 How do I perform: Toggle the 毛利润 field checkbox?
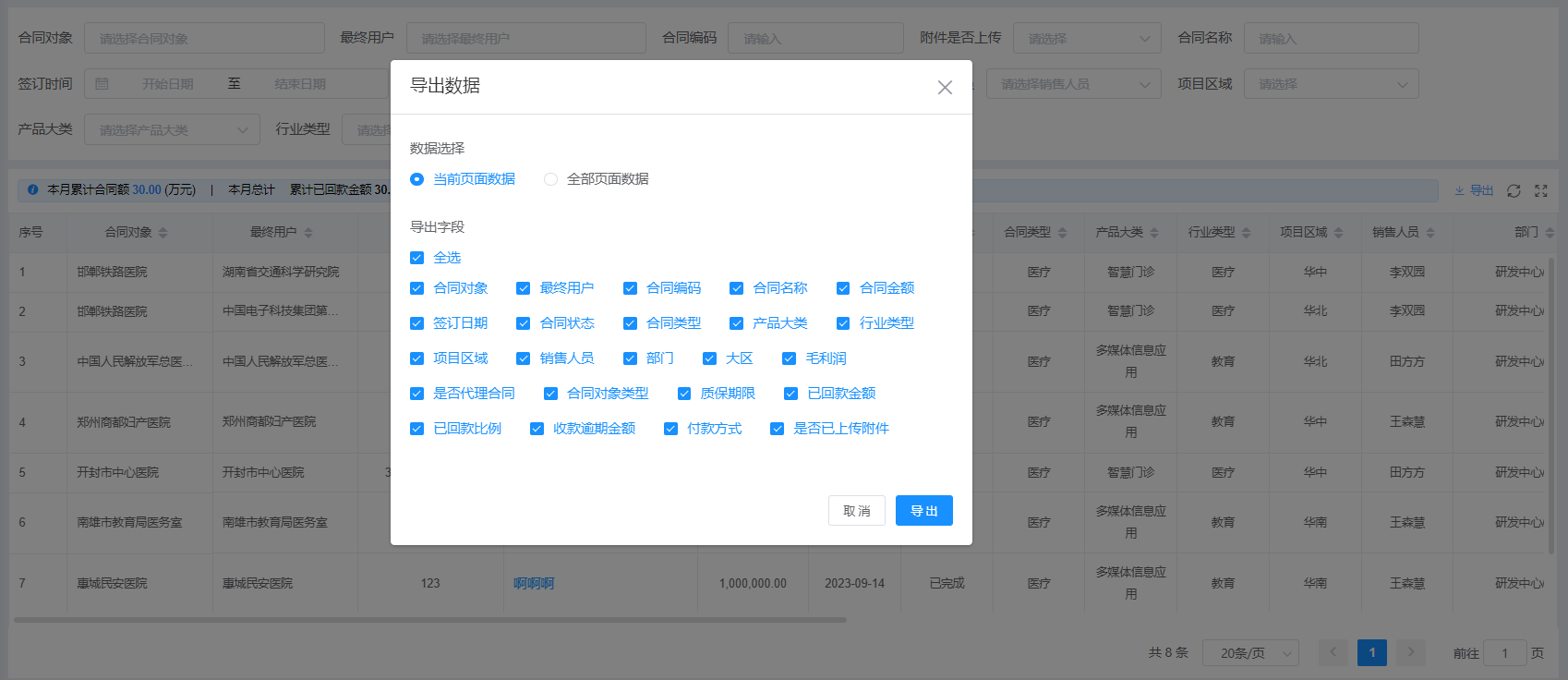[x=790, y=358]
